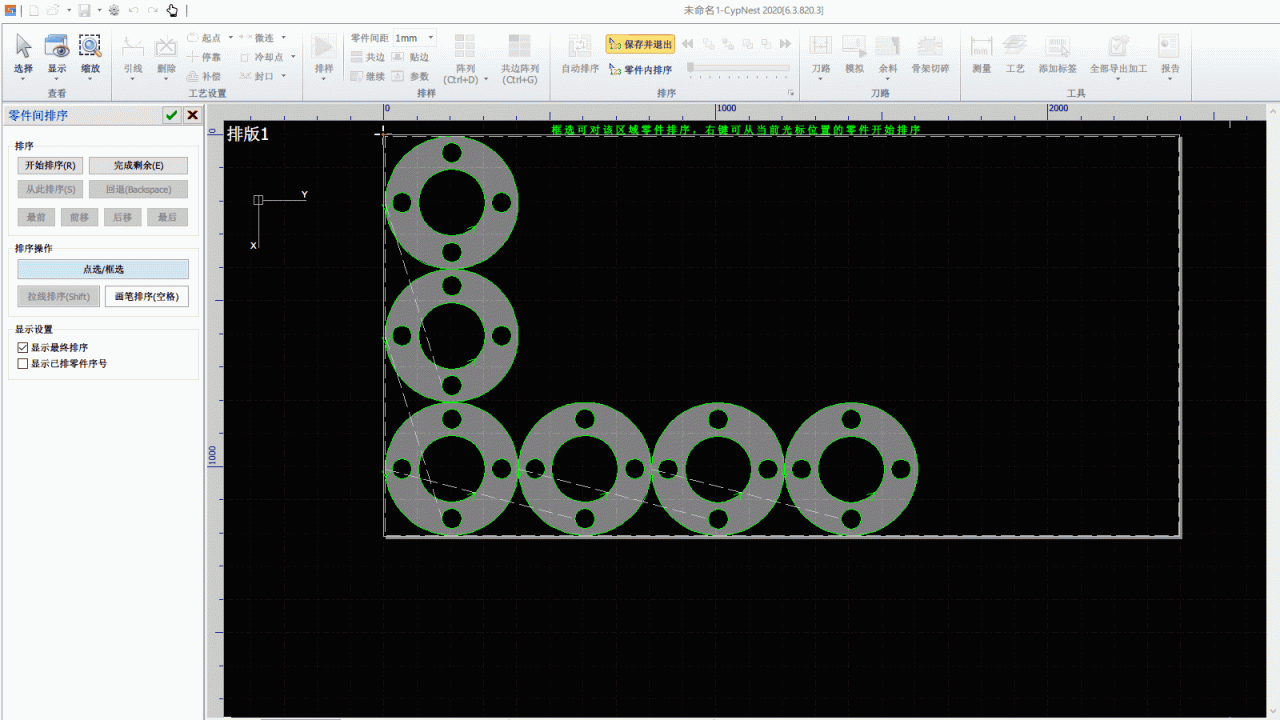Click 保存并退出 save and exit
Image resolution: width=1280 pixels, height=720 pixels.
pos(640,44)
